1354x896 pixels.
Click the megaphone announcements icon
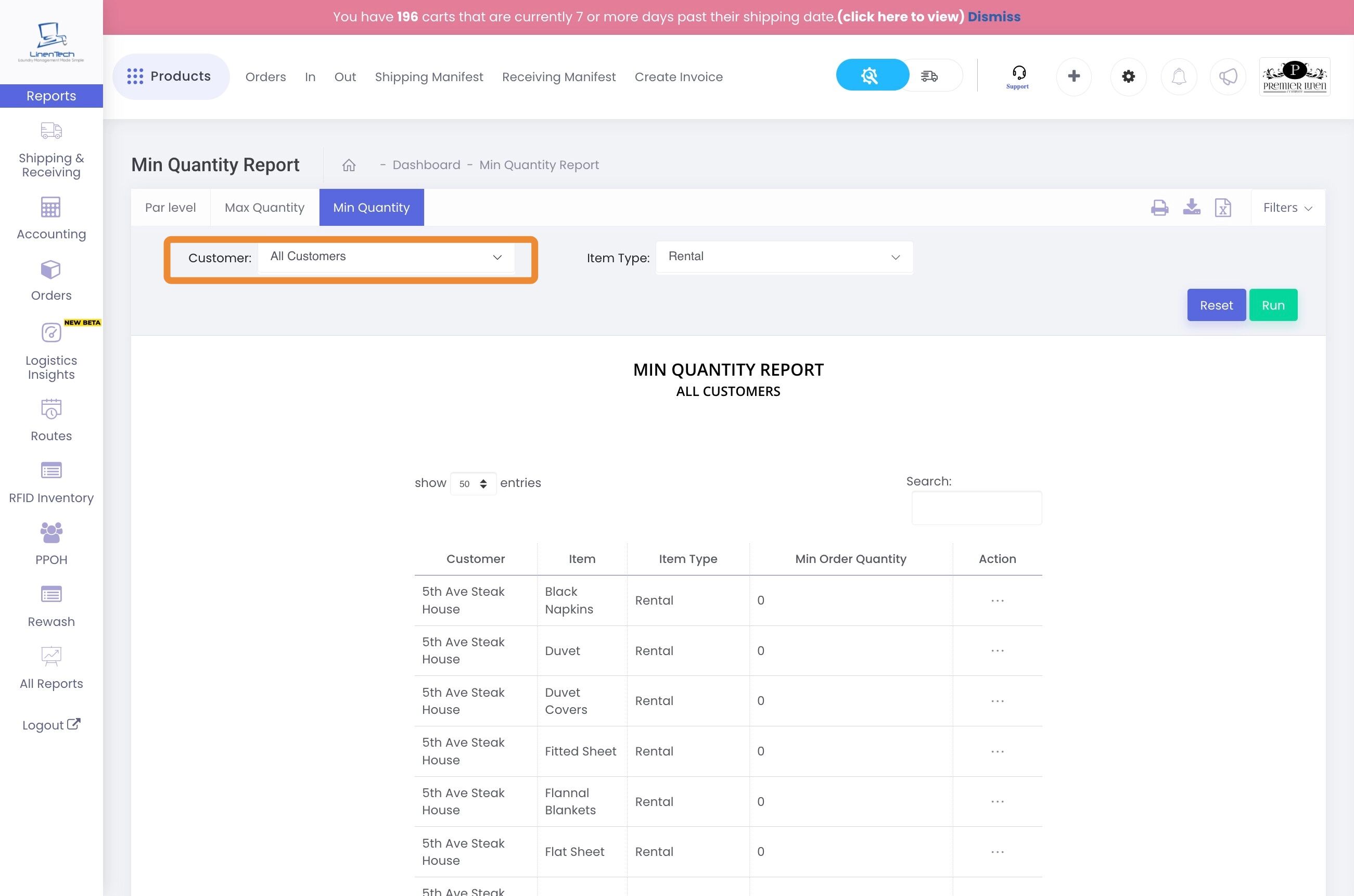(1228, 76)
